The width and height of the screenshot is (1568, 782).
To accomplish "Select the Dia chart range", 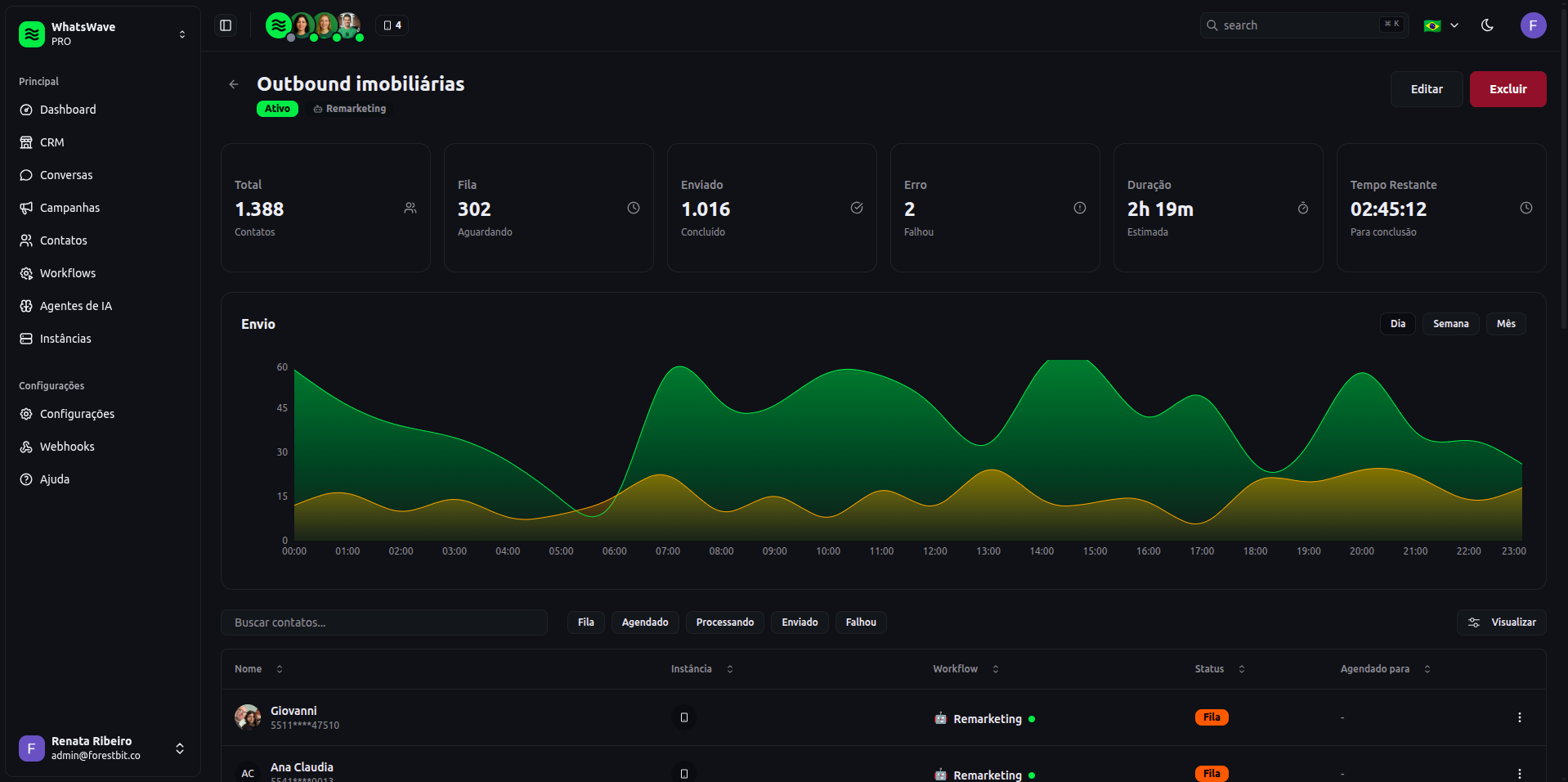I will click(1398, 324).
